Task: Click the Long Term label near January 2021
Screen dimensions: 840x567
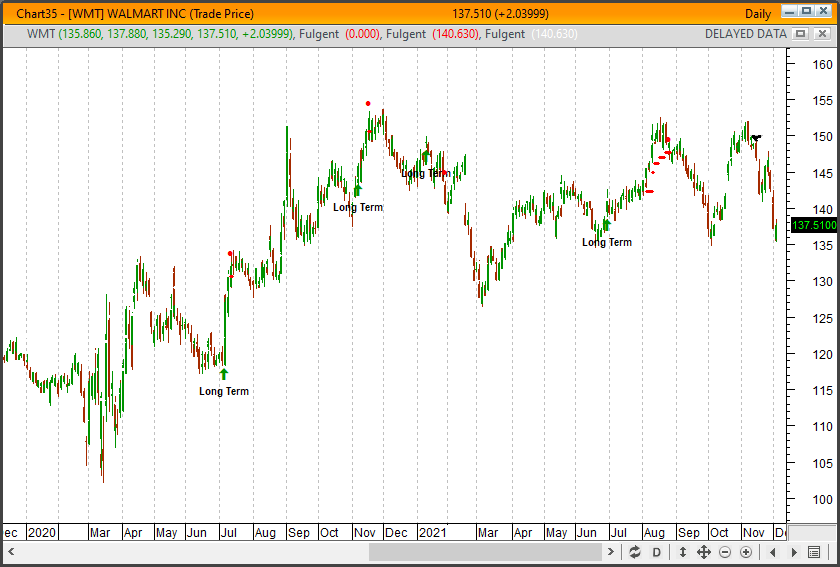Action: tap(426, 173)
